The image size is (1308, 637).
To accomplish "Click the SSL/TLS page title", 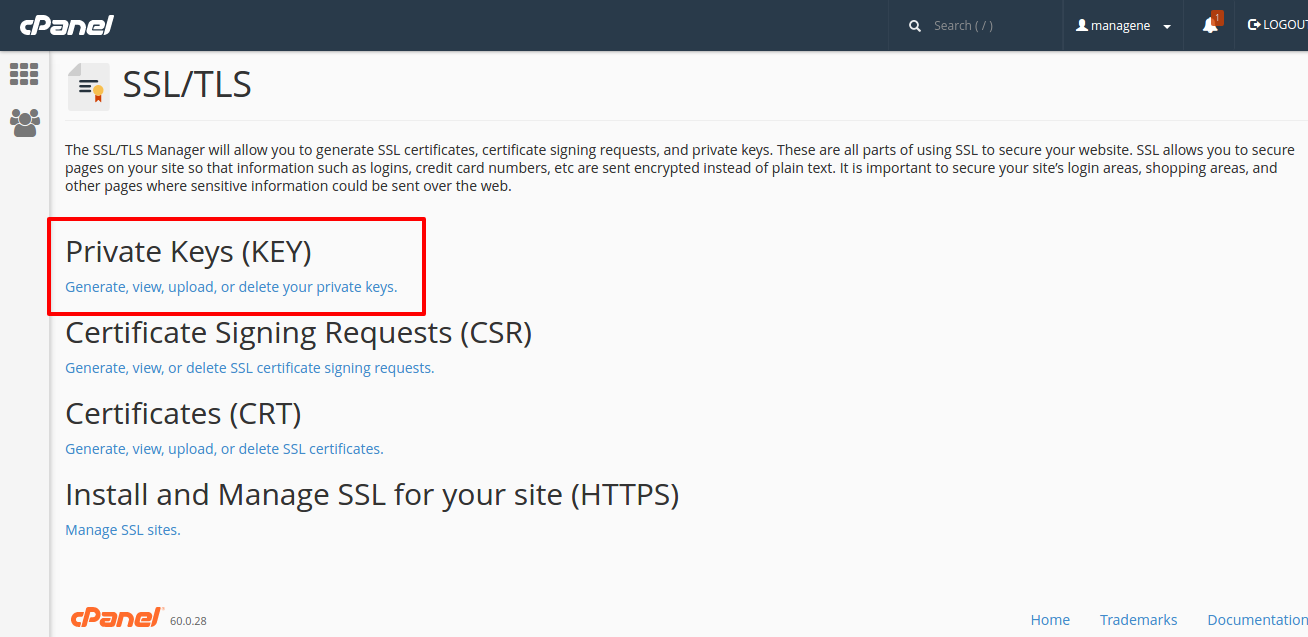I will (187, 85).
